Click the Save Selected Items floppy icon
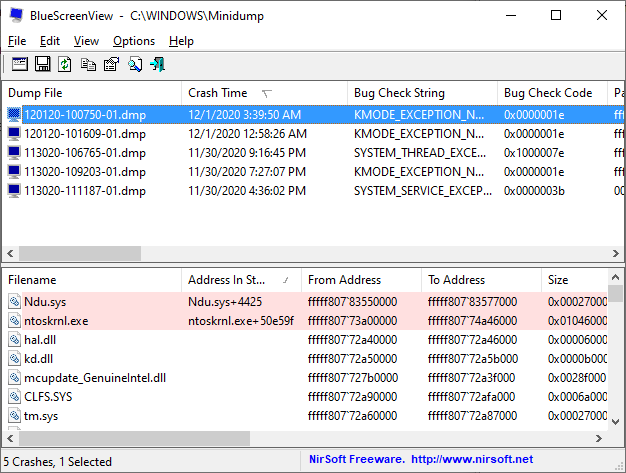This screenshot has width=626, height=473. tap(43, 64)
